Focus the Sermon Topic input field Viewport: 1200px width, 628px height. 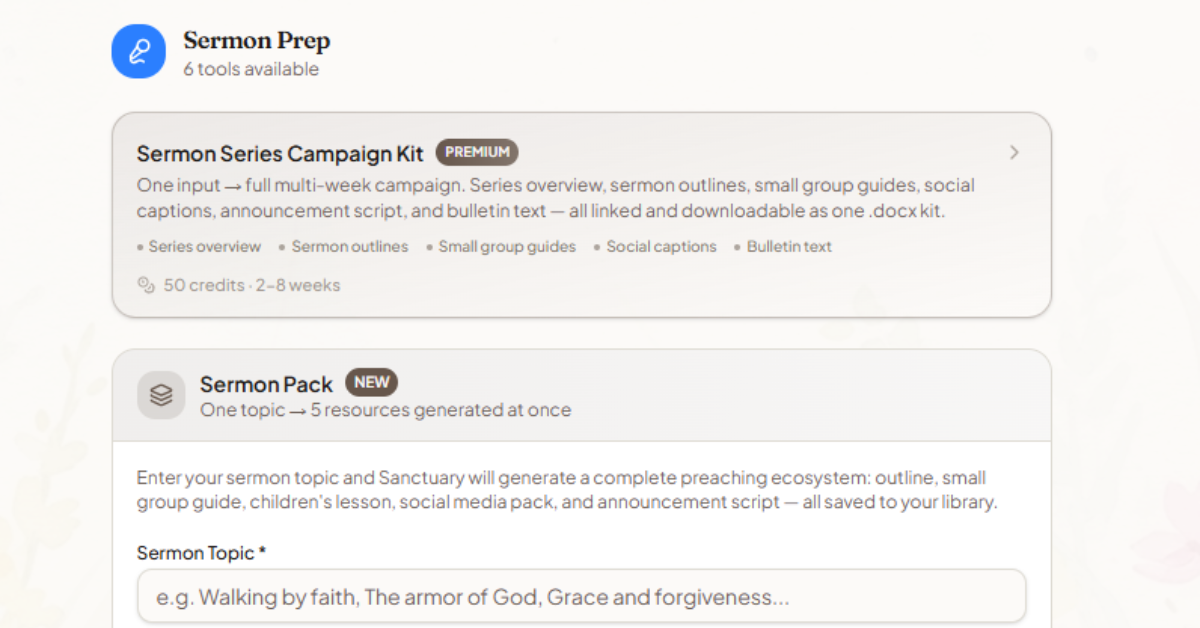pyautogui.click(x=581, y=597)
